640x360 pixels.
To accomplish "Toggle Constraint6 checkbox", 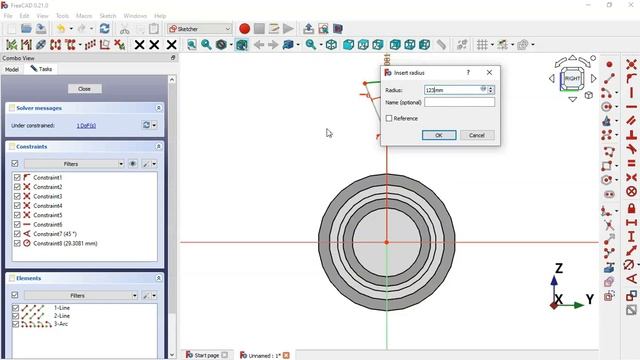I will point(17,224).
